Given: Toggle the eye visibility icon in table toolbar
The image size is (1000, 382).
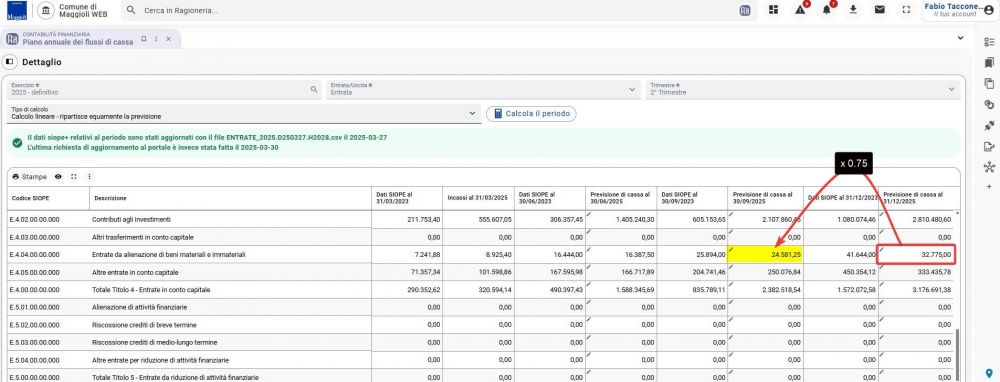Looking at the screenshot, I should pyautogui.click(x=58, y=177).
